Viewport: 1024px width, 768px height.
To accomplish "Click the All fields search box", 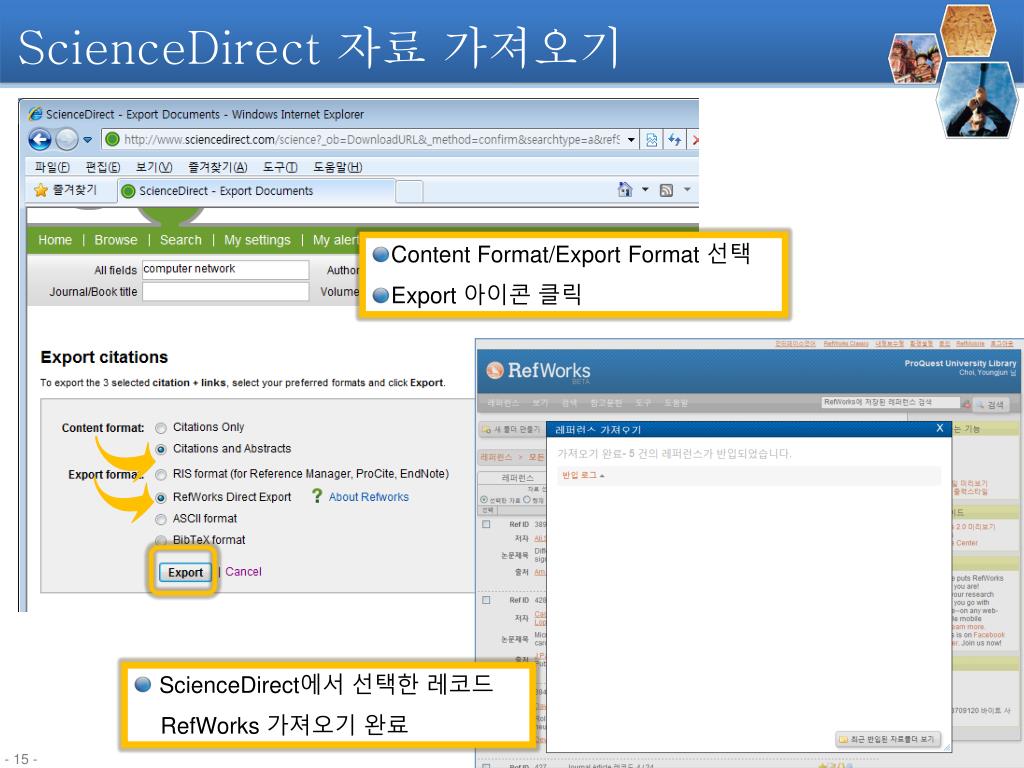I will [225, 269].
